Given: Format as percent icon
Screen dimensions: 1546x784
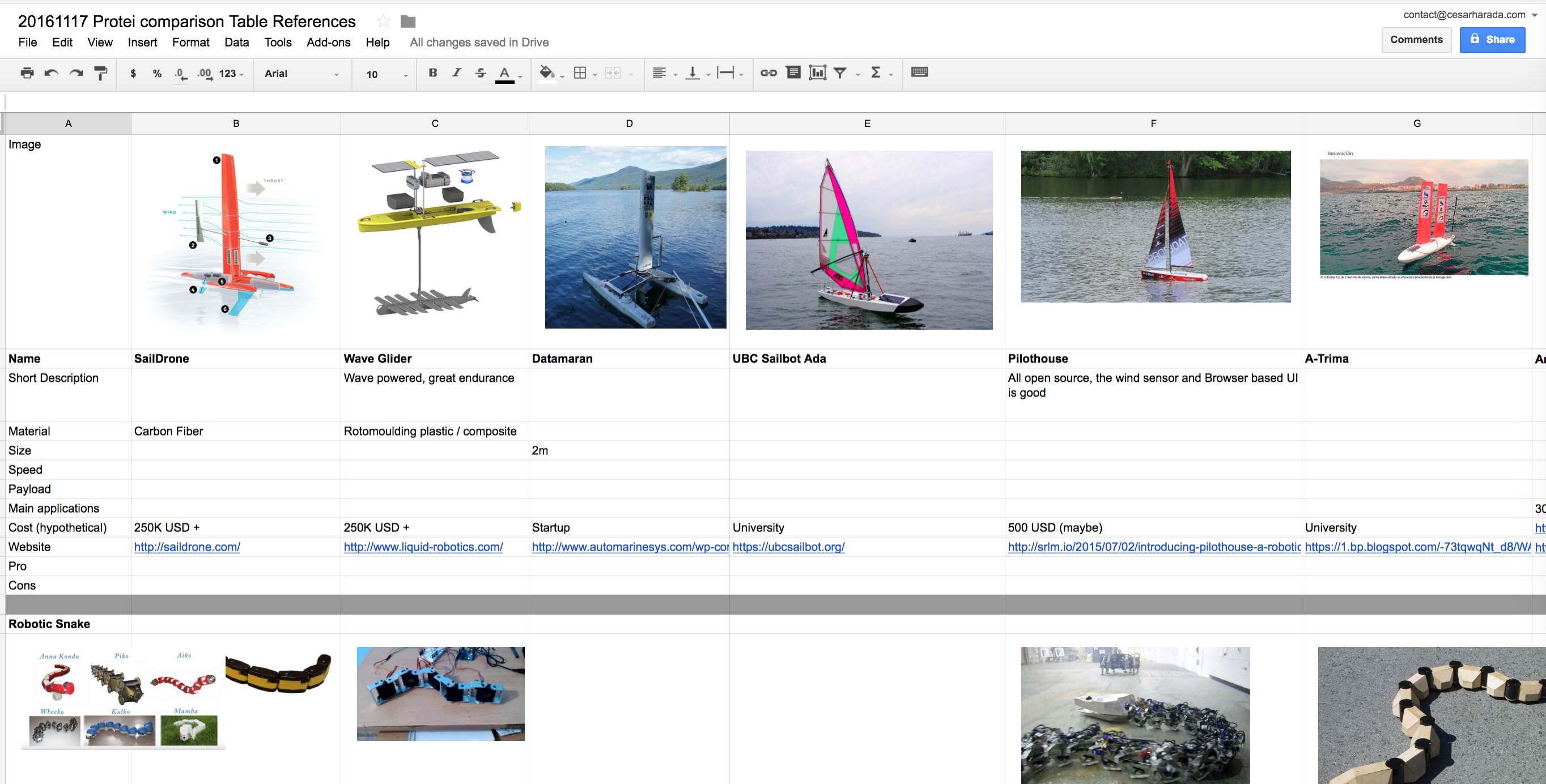Looking at the screenshot, I should [x=157, y=73].
